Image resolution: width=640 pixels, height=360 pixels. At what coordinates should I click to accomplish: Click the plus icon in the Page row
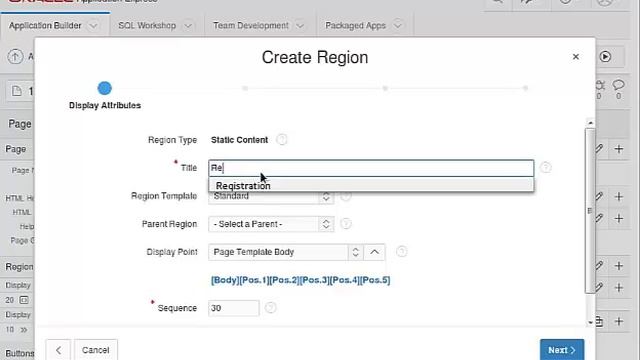point(619,149)
